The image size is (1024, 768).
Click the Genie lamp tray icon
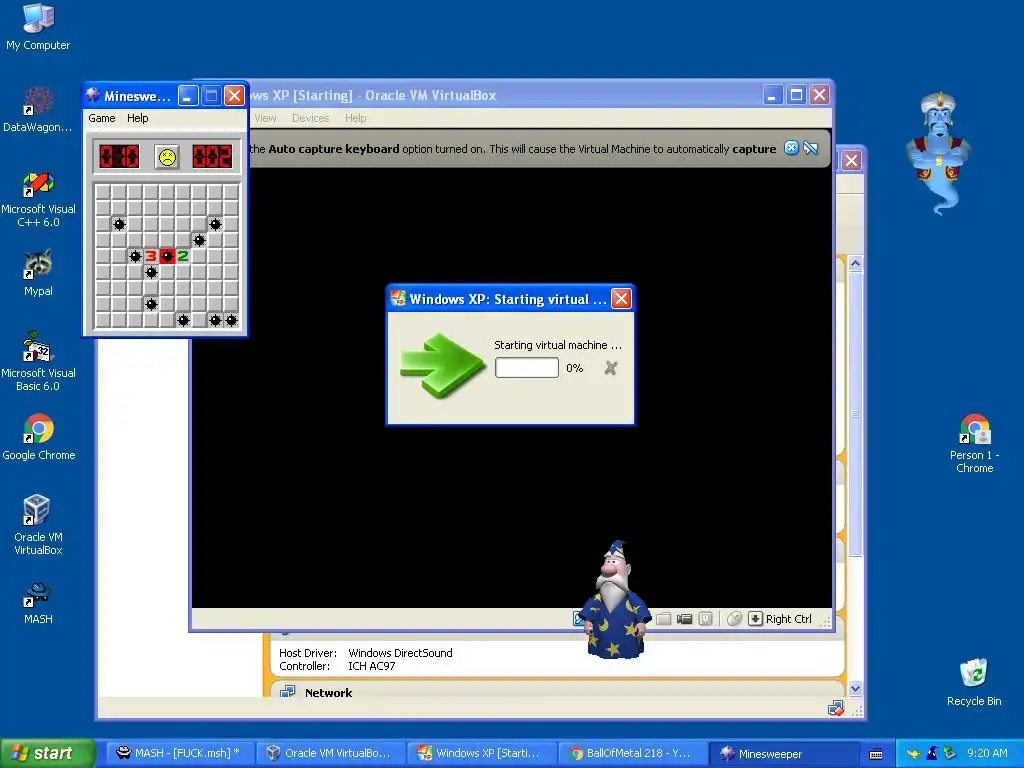pyautogui.click(x=913, y=754)
